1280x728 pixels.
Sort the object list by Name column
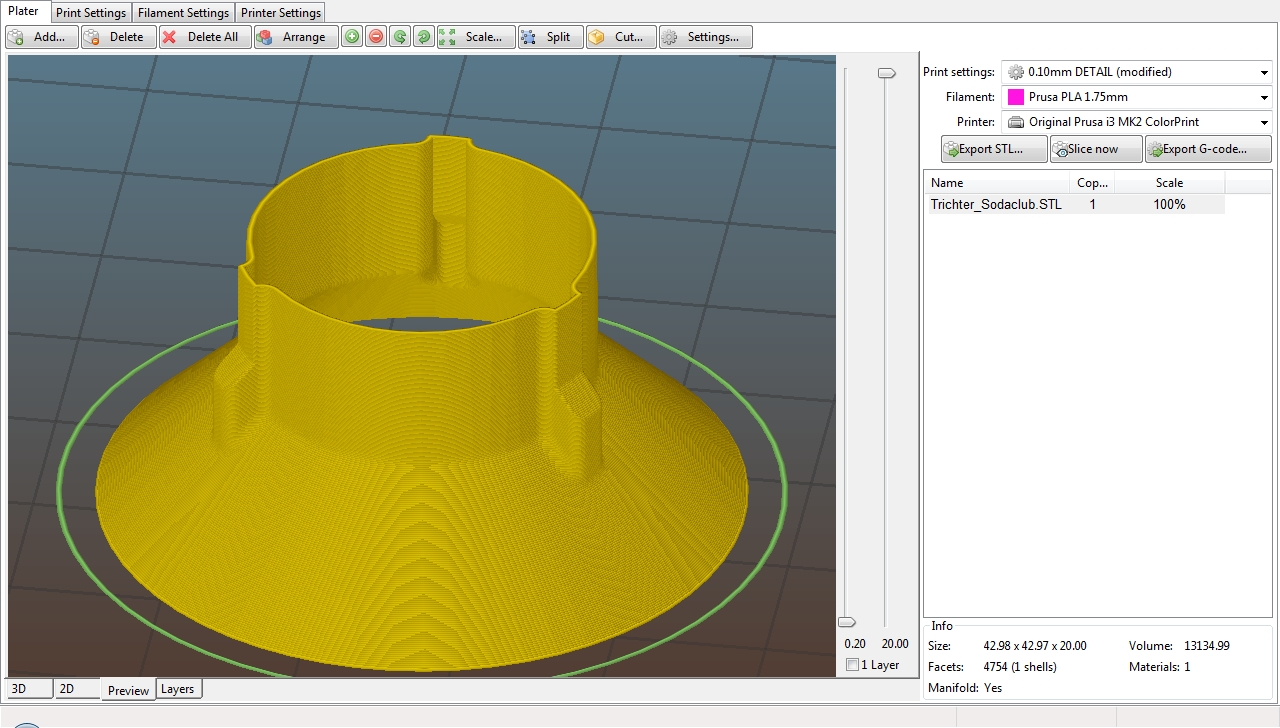[998, 183]
